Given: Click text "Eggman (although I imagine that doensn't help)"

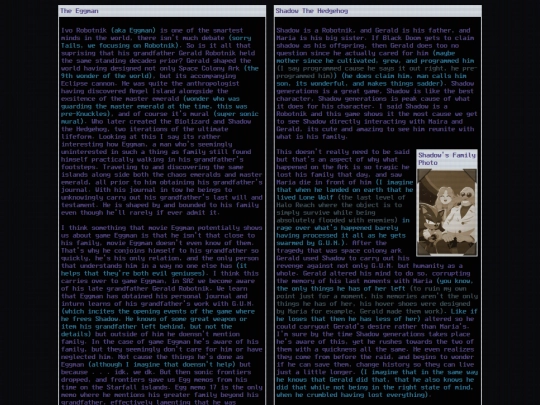Looking at the screenshot, I should coord(149,364).
